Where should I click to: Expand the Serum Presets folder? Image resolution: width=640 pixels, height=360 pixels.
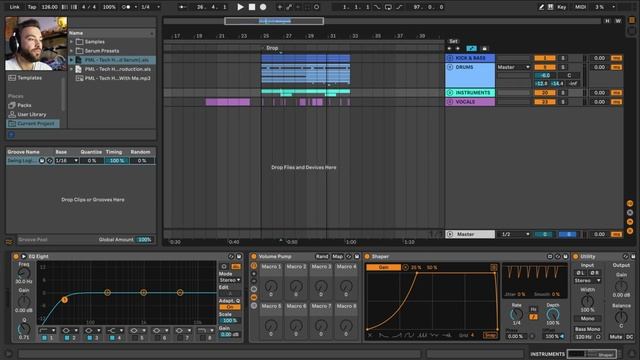(x=72, y=51)
